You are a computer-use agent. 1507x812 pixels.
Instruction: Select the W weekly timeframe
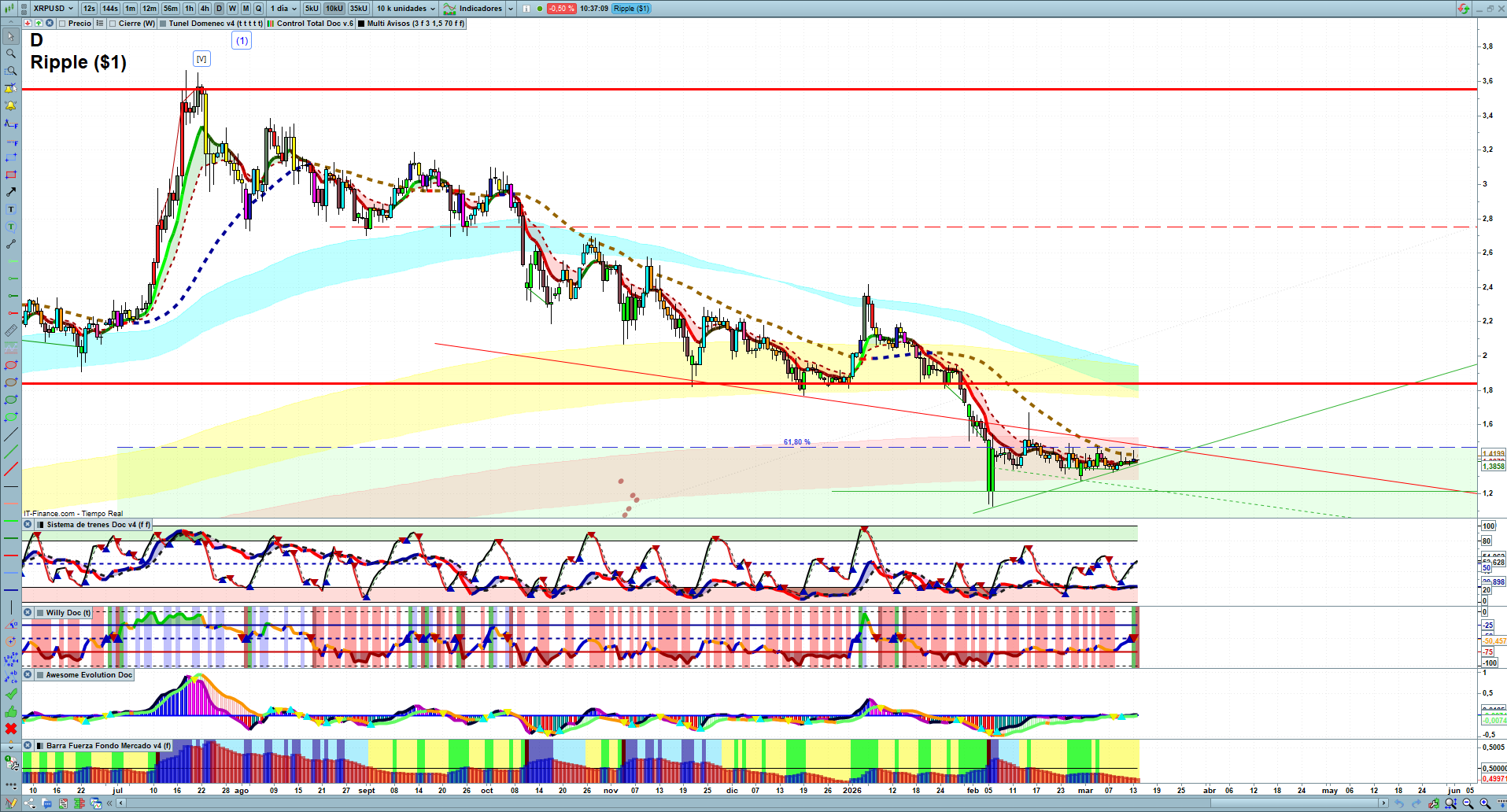point(232,9)
